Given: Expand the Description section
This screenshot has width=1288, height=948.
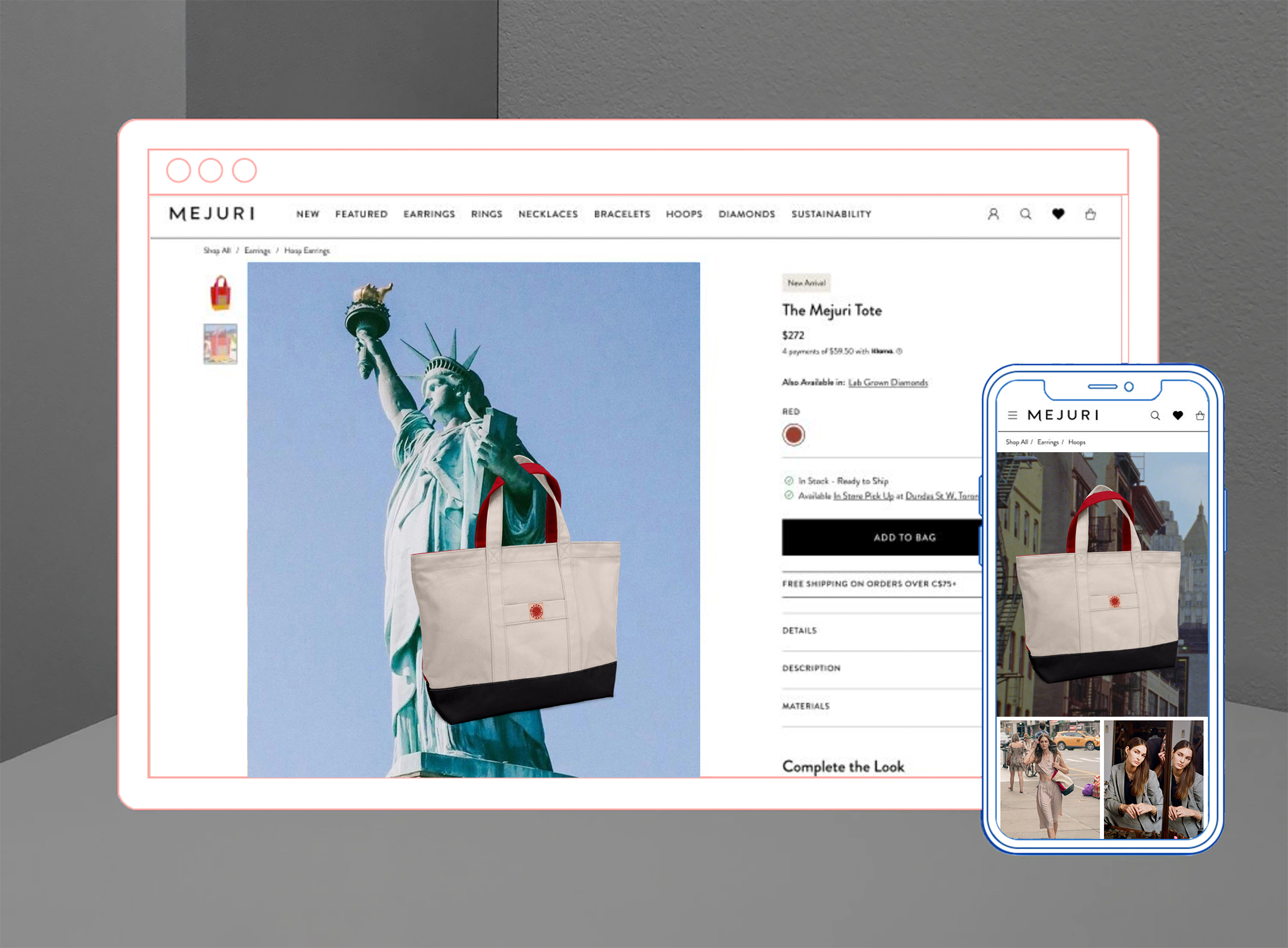Looking at the screenshot, I should (x=810, y=668).
